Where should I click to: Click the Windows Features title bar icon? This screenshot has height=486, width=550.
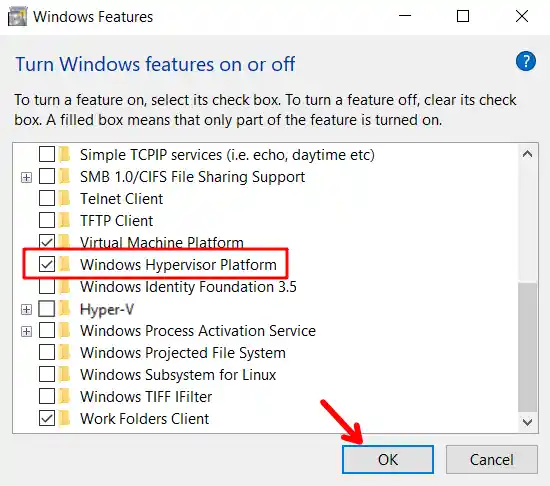17,16
